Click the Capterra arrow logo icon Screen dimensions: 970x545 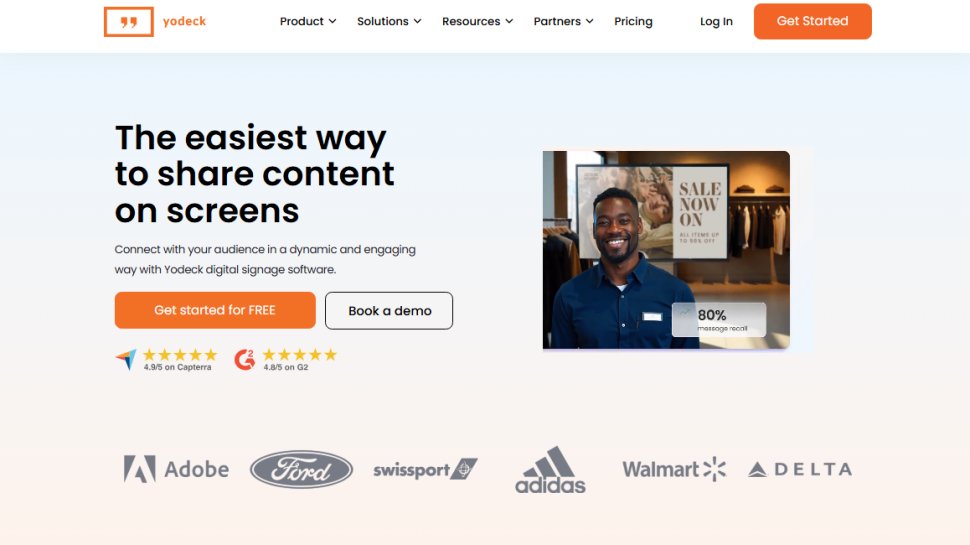126,359
